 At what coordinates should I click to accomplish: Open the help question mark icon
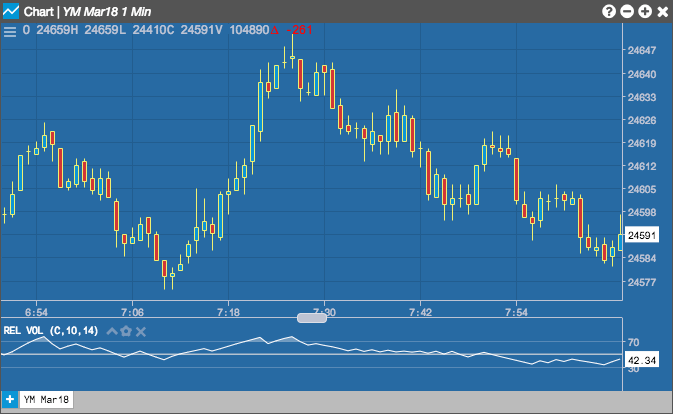pos(609,12)
